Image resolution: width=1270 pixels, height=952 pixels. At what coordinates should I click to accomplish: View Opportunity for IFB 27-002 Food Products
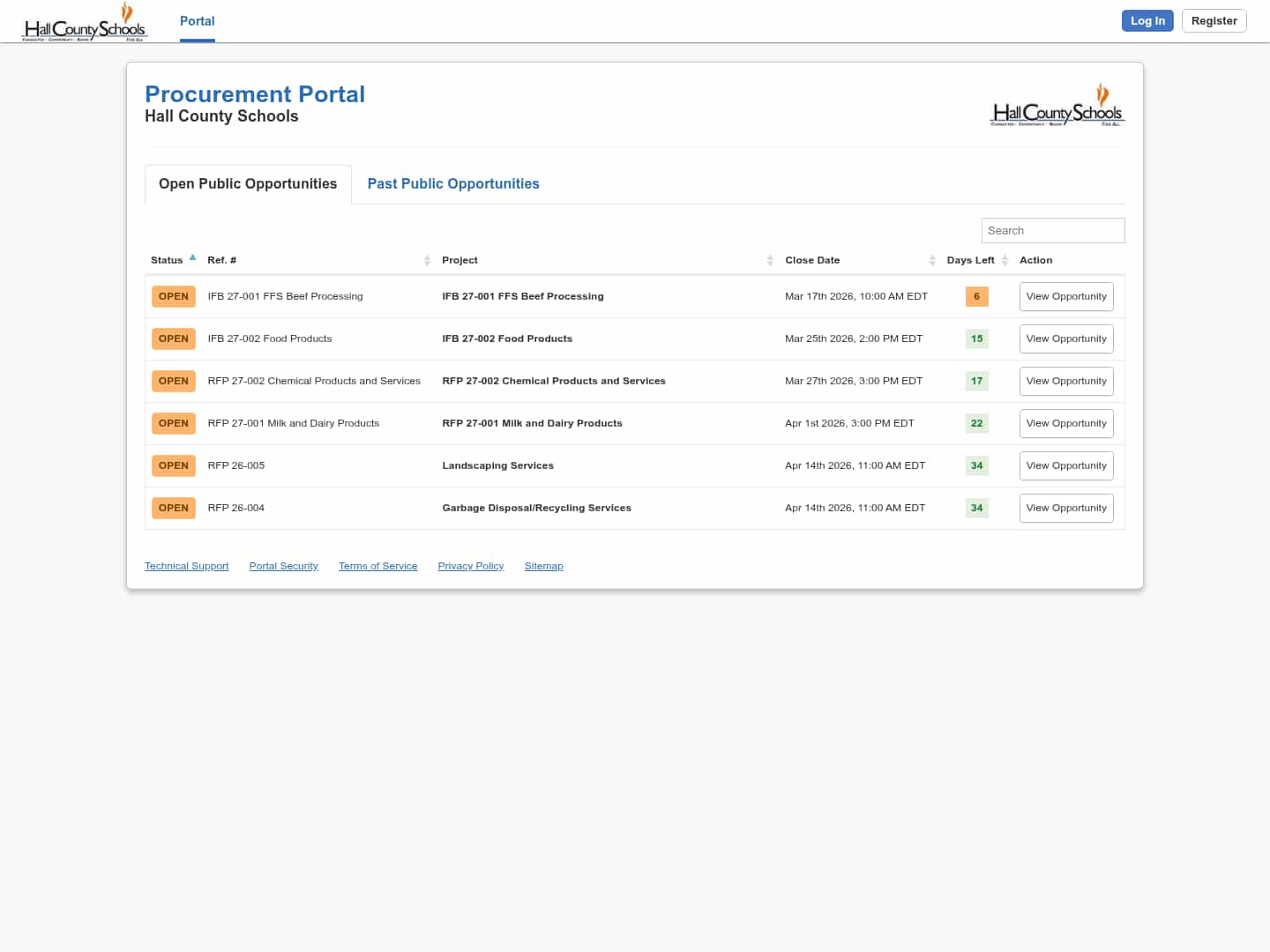click(1065, 338)
